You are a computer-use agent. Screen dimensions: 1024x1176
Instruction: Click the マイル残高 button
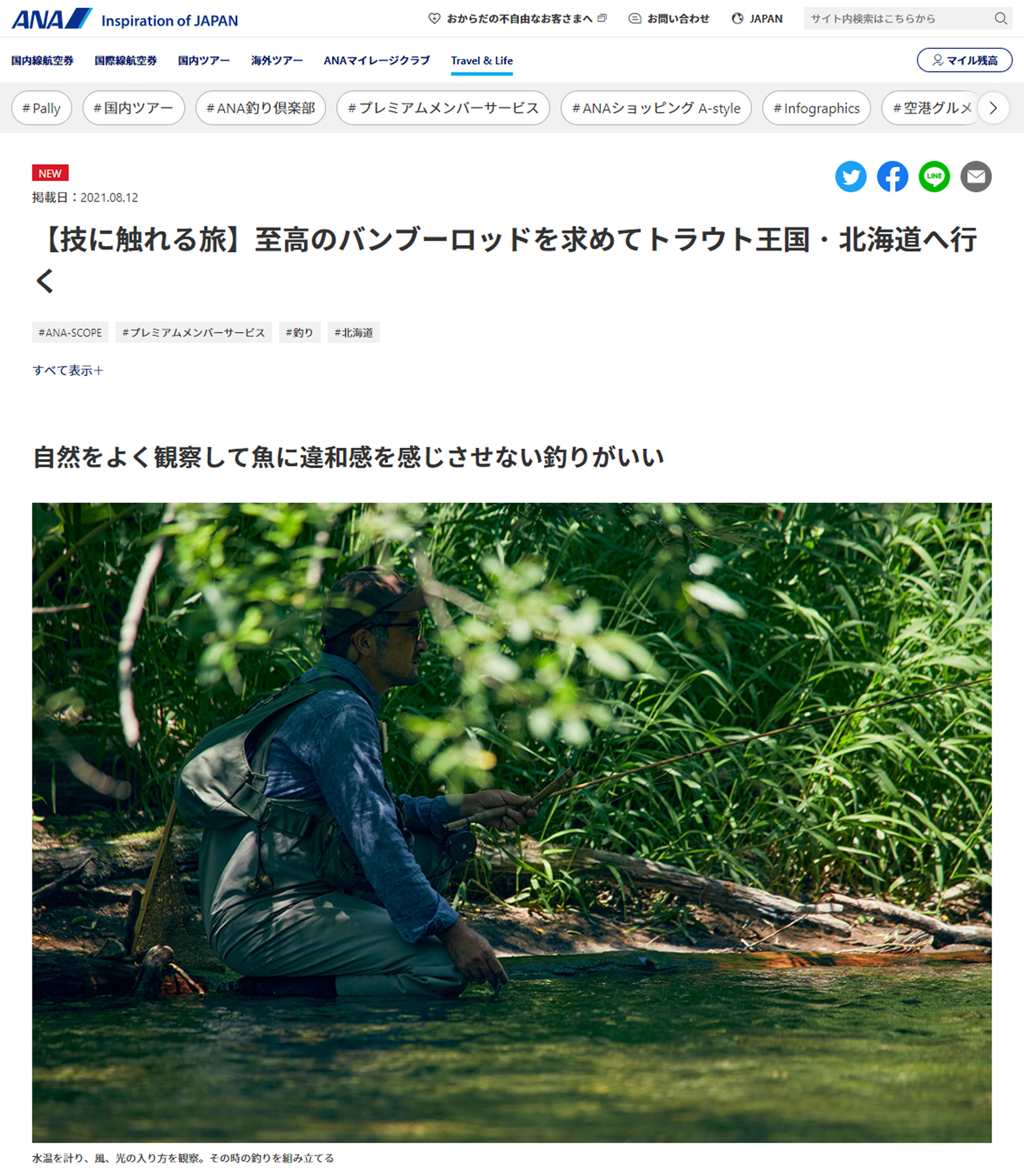(965, 60)
